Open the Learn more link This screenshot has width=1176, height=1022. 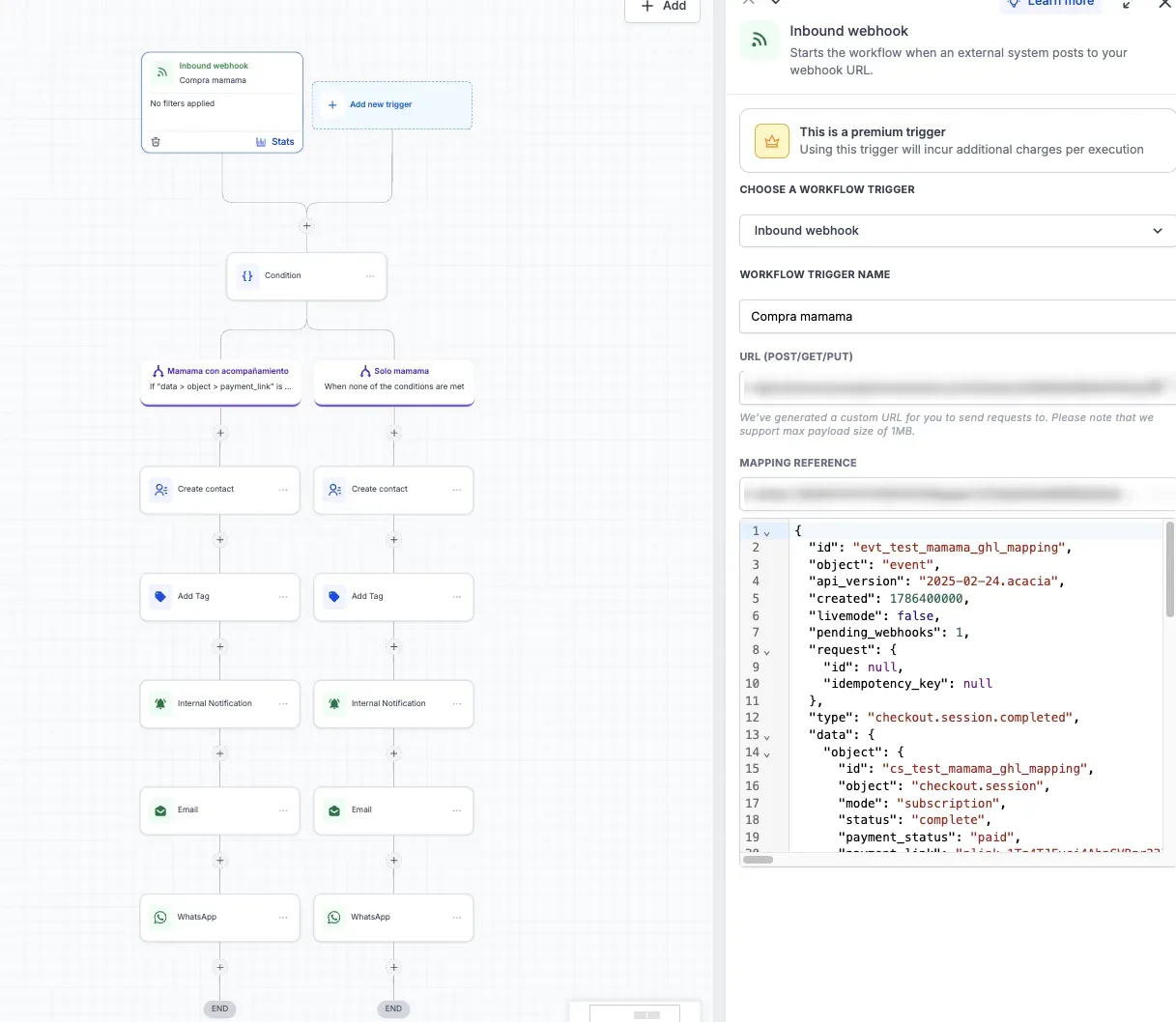pyautogui.click(x=1051, y=4)
